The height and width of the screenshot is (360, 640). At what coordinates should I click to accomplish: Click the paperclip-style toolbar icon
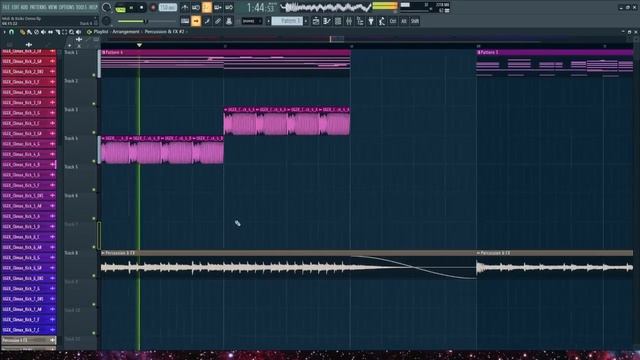click(x=218, y=21)
